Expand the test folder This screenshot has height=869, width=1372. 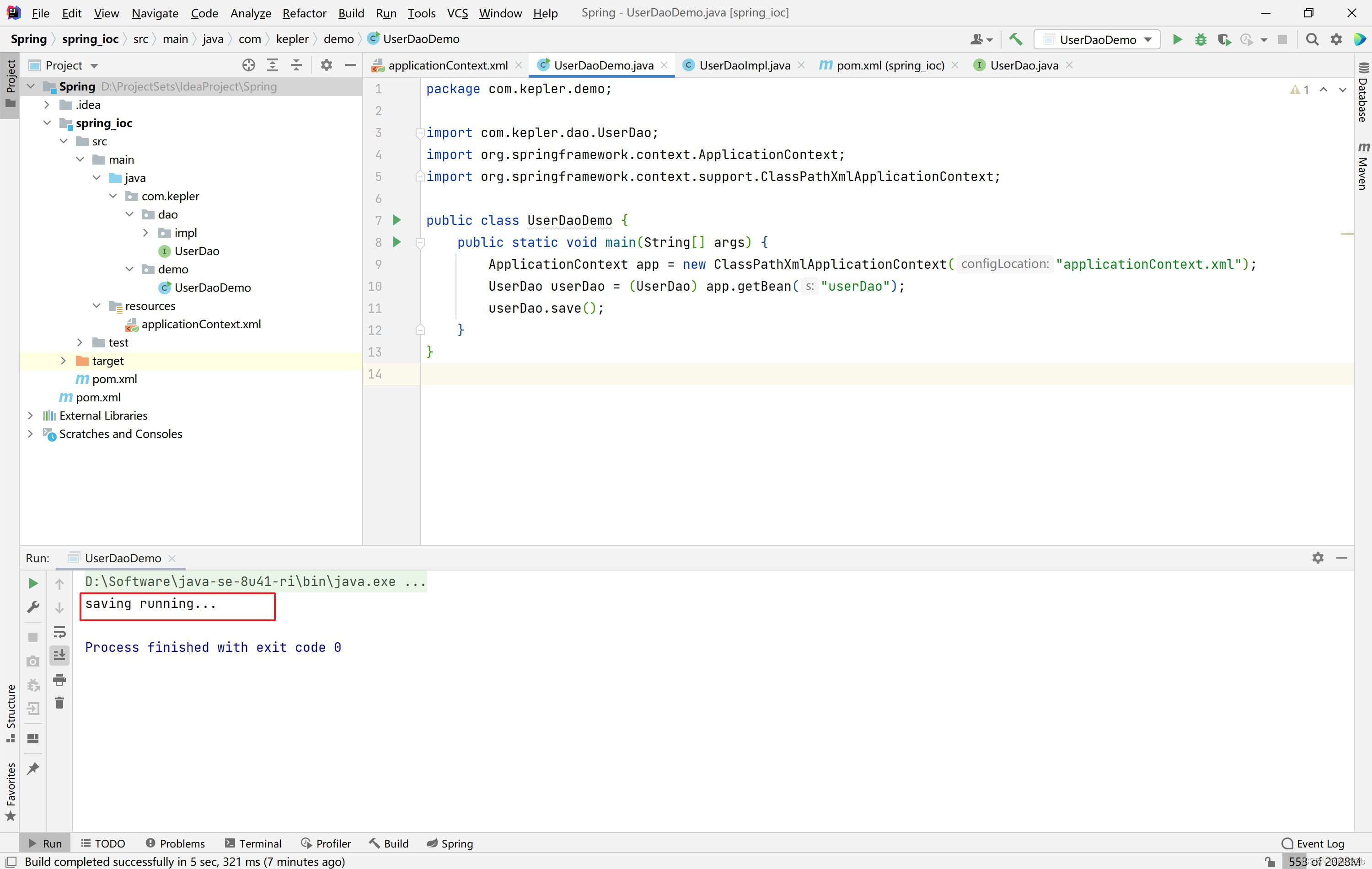tap(79, 342)
